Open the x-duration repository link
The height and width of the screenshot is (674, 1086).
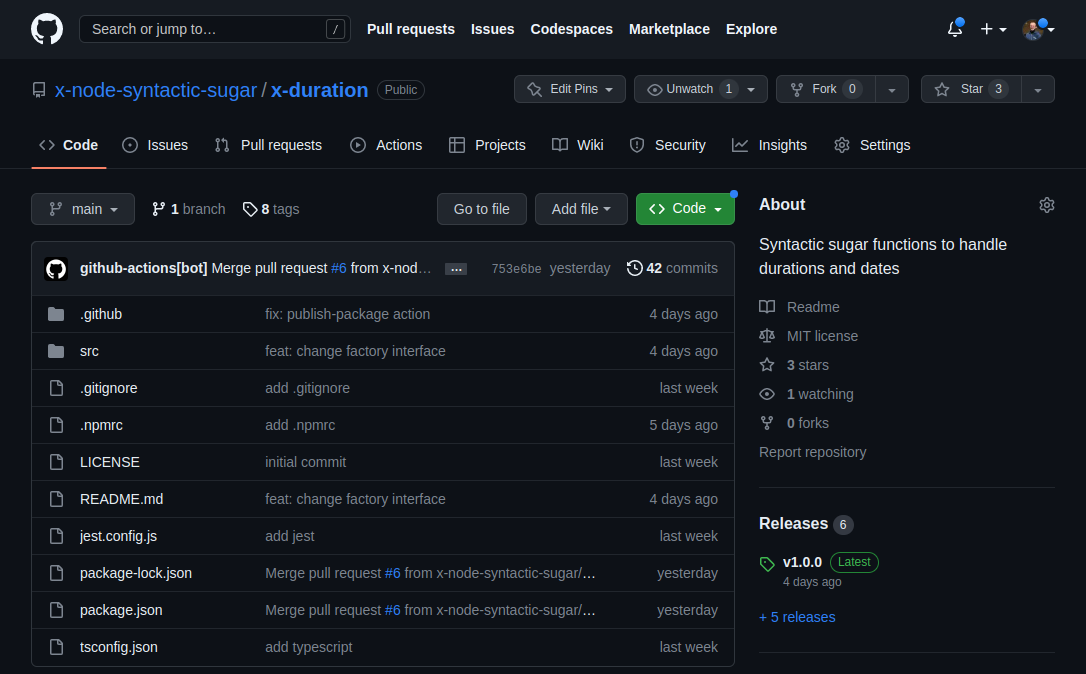pyautogui.click(x=319, y=90)
